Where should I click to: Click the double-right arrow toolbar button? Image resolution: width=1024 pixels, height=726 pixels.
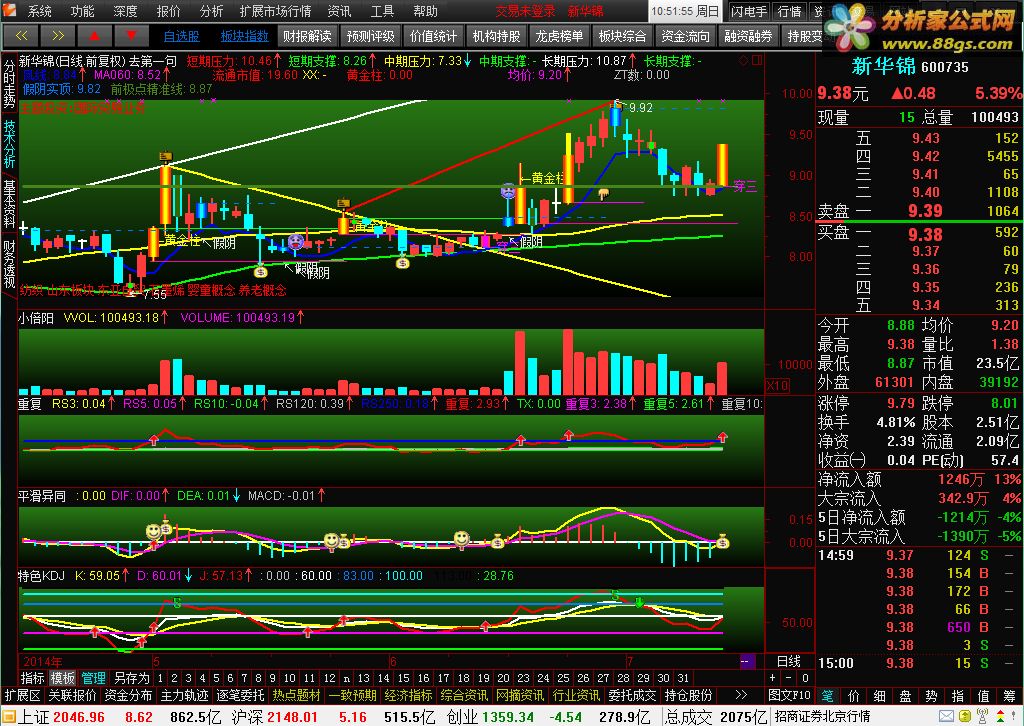point(57,36)
